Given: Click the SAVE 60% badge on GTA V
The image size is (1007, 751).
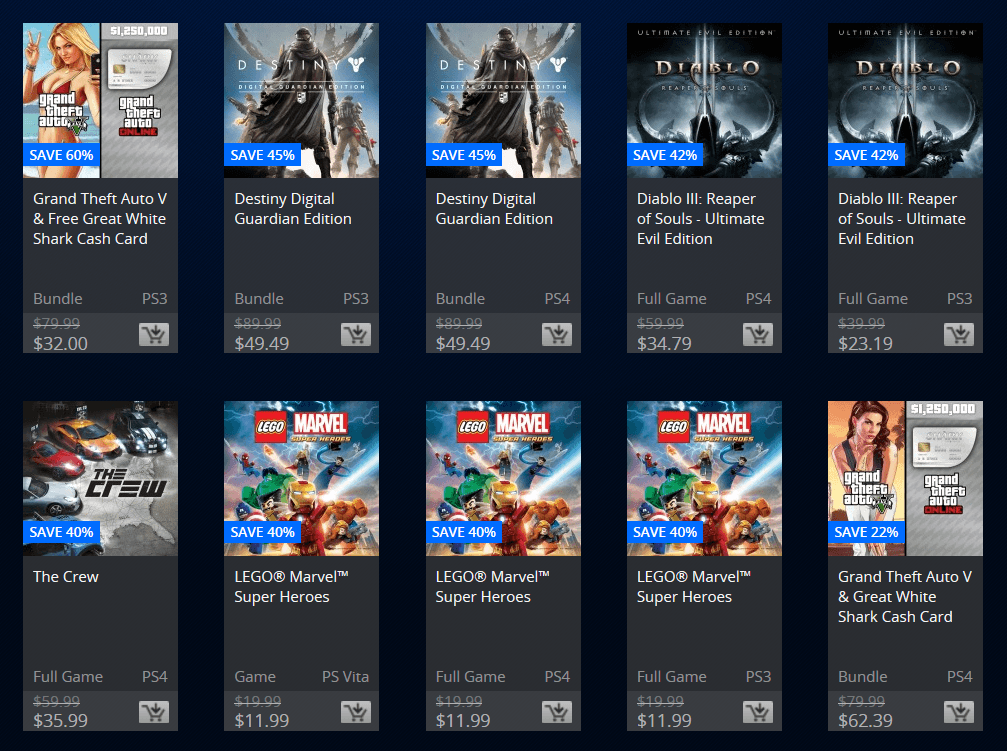Looking at the screenshot, I should (61, 155).
